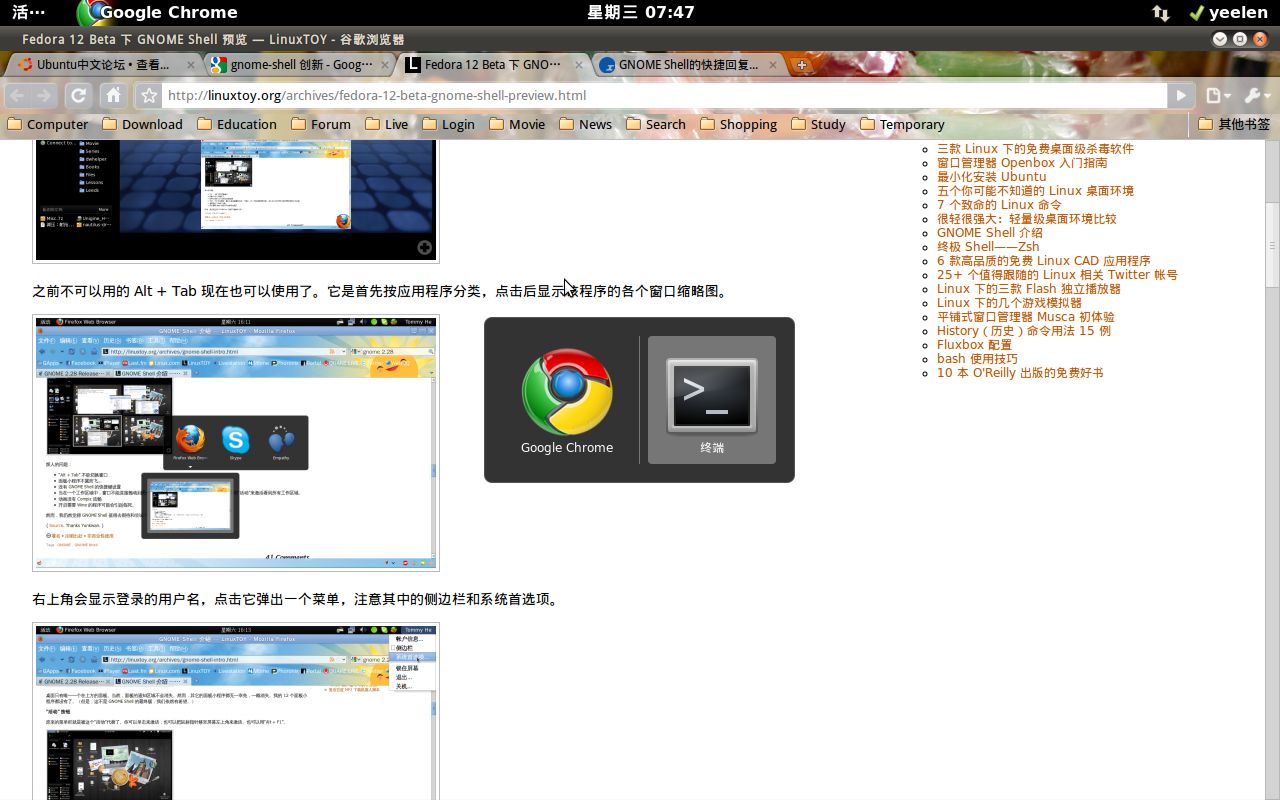Close the Fedora 12 Beta tab

point(578,64)
